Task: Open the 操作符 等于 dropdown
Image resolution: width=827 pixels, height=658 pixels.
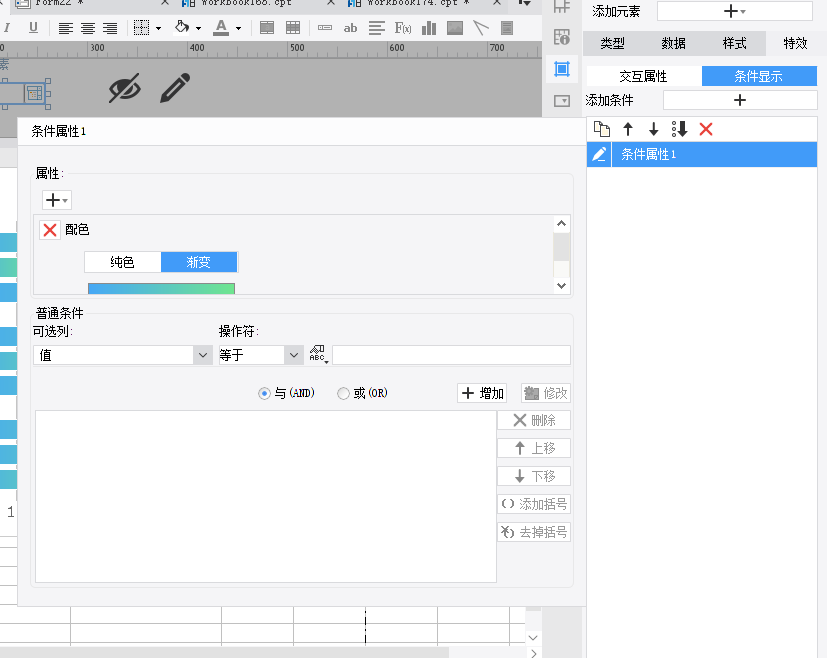Action: click(293, 355)
